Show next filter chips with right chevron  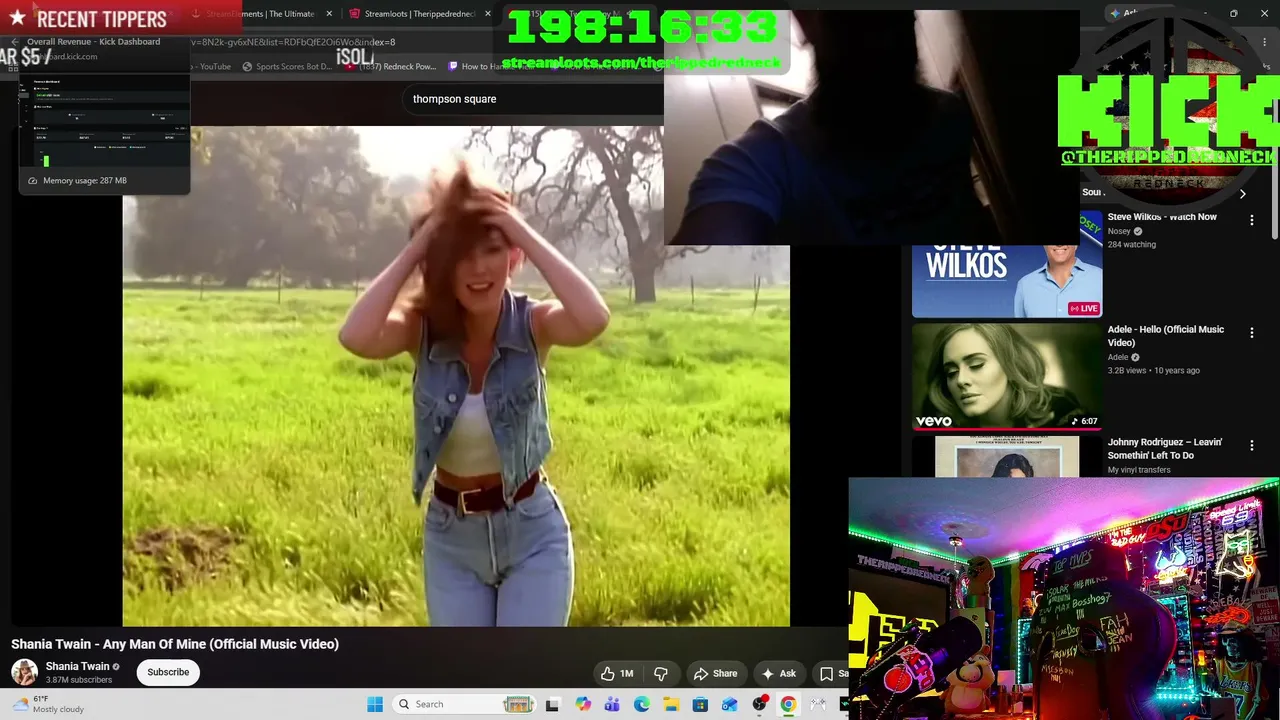(1242, 194)
